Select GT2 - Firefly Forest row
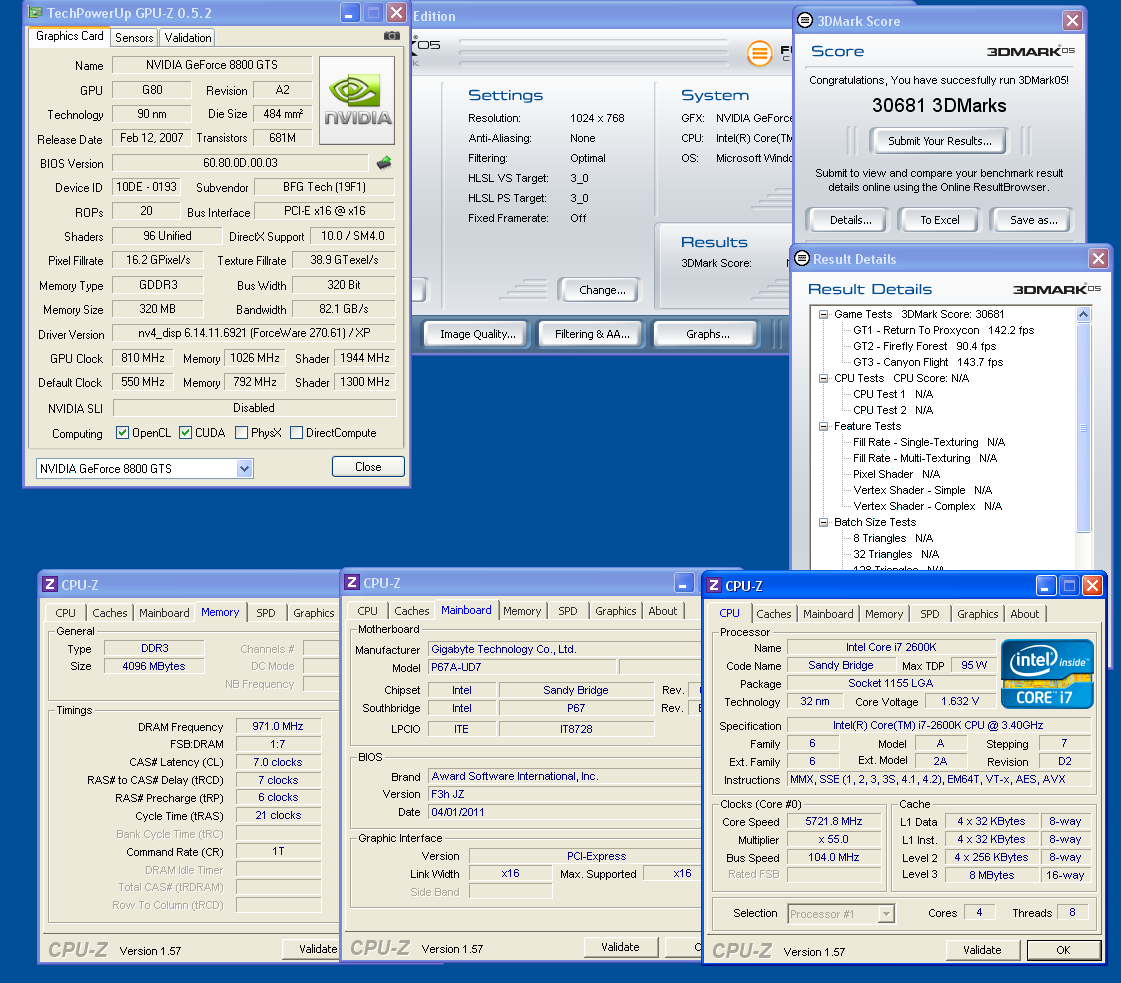This screenshot has width=1121, height=983. coord(924,346)
